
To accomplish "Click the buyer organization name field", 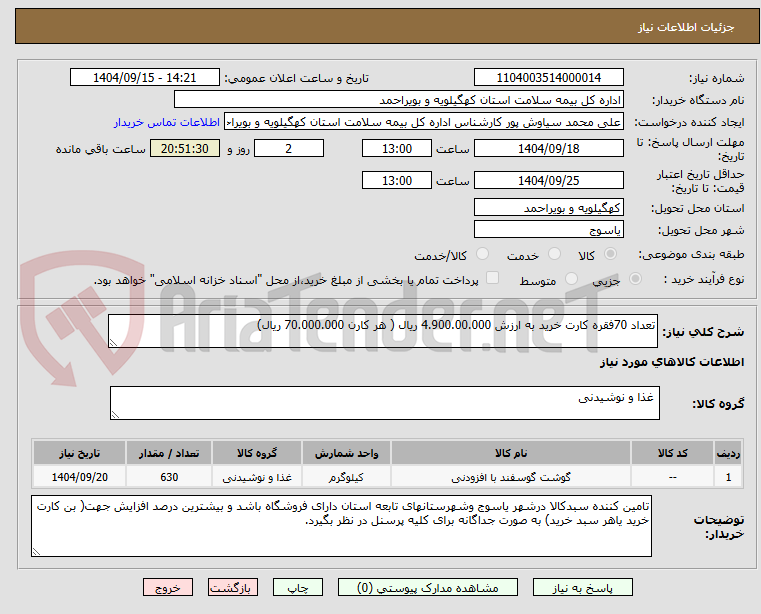I will pos(399,100).
